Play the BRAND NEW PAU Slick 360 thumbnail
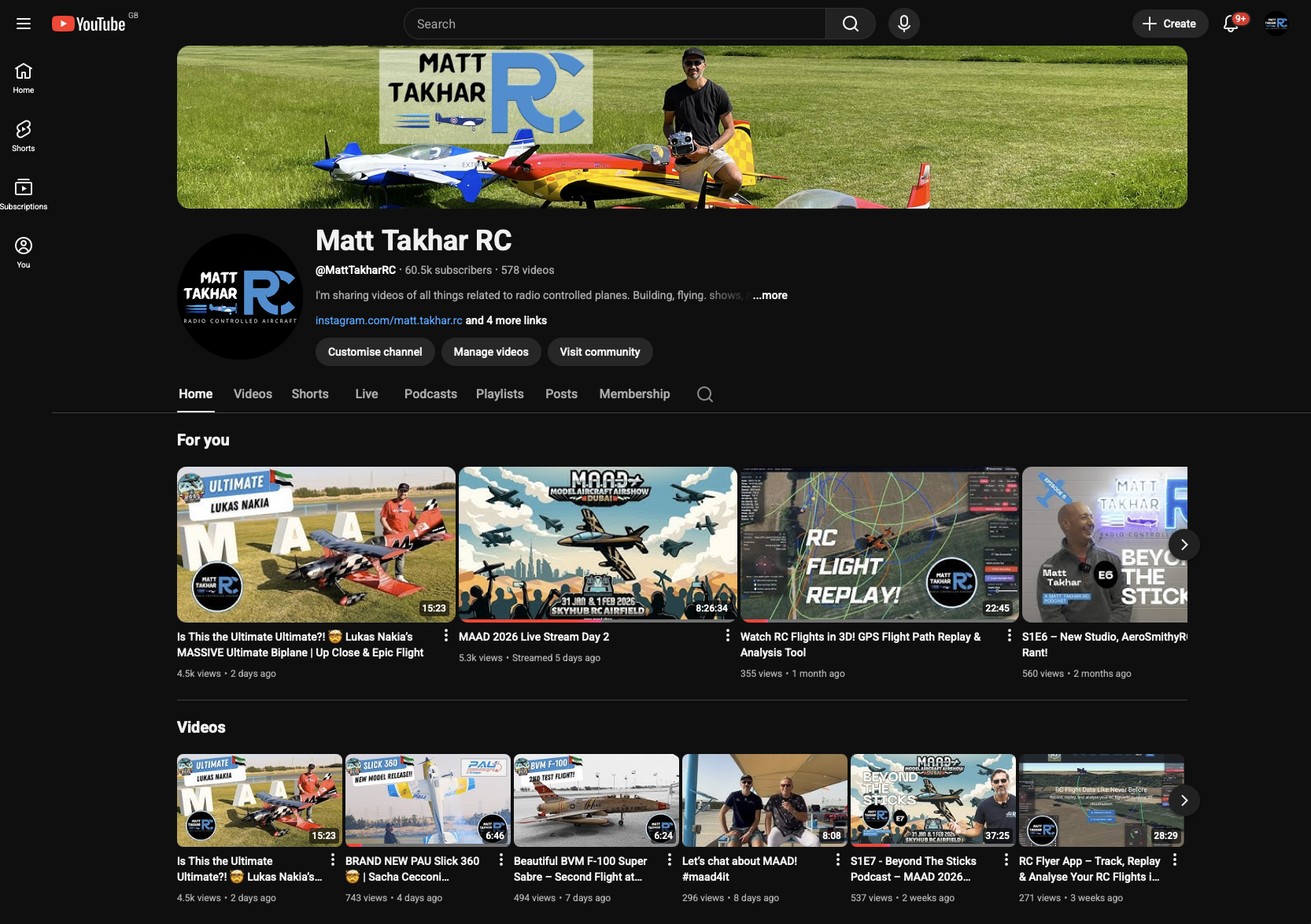The height and width of the screenshot is (924, 1311). coord(427,800)
